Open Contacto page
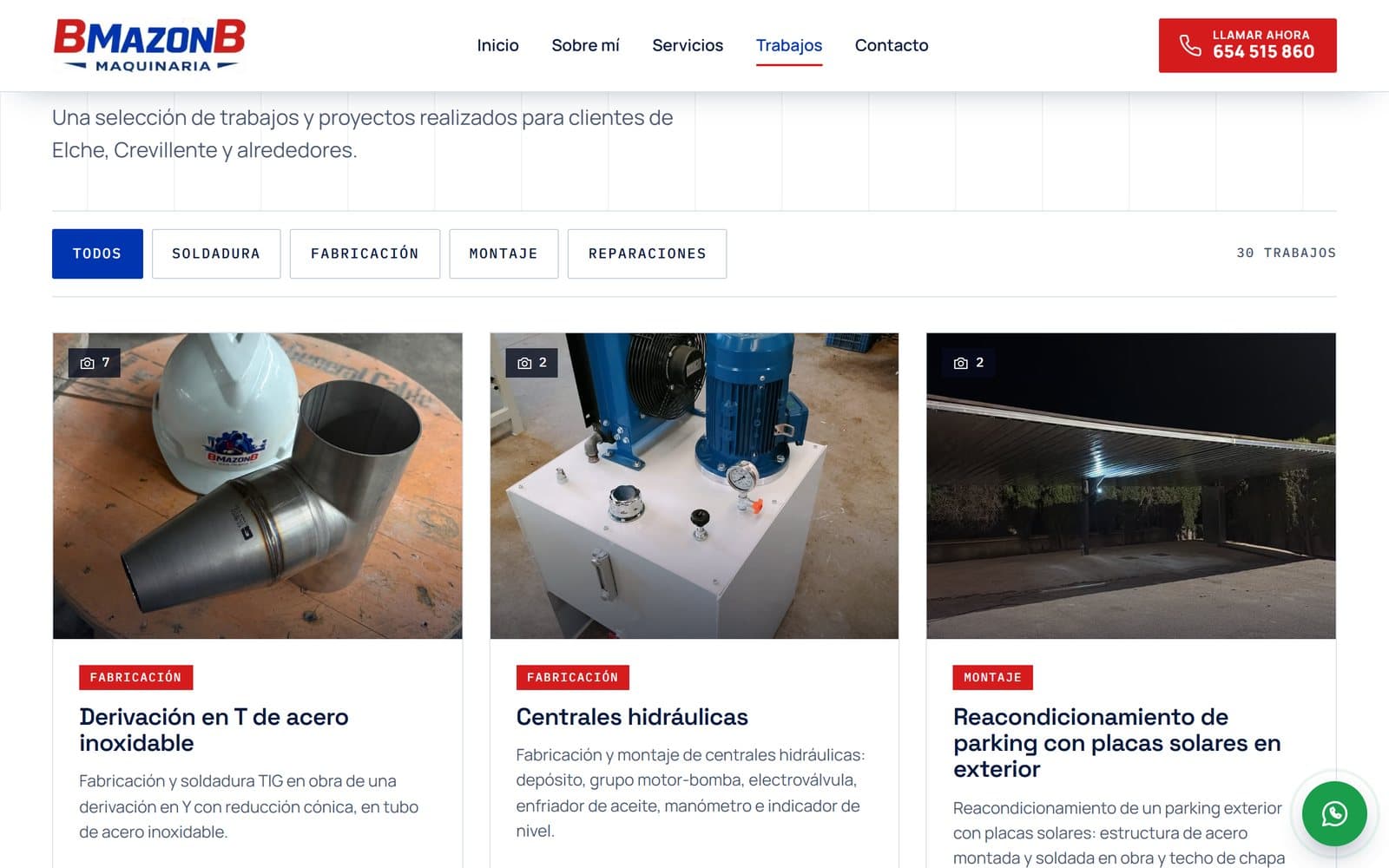The height and width of the screenshot is (868, 1389). pyautogui.click(x=892, y=45)
